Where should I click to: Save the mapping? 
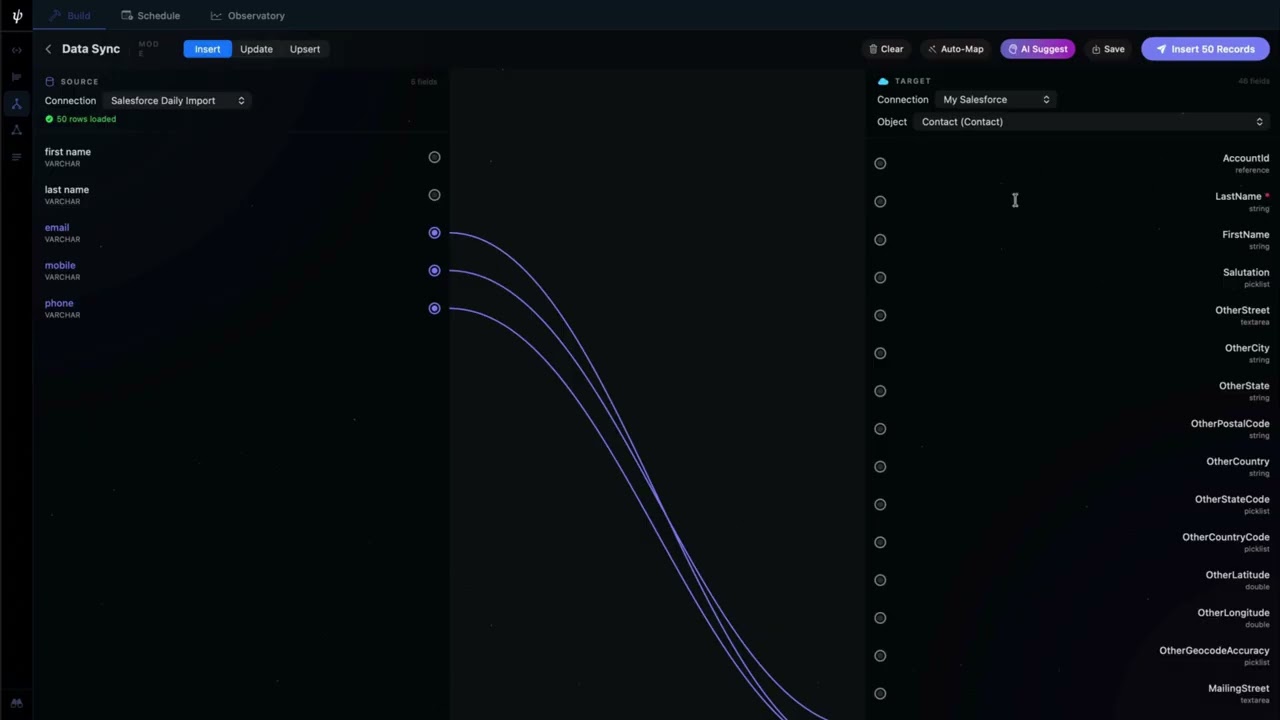pos(1108,49)
